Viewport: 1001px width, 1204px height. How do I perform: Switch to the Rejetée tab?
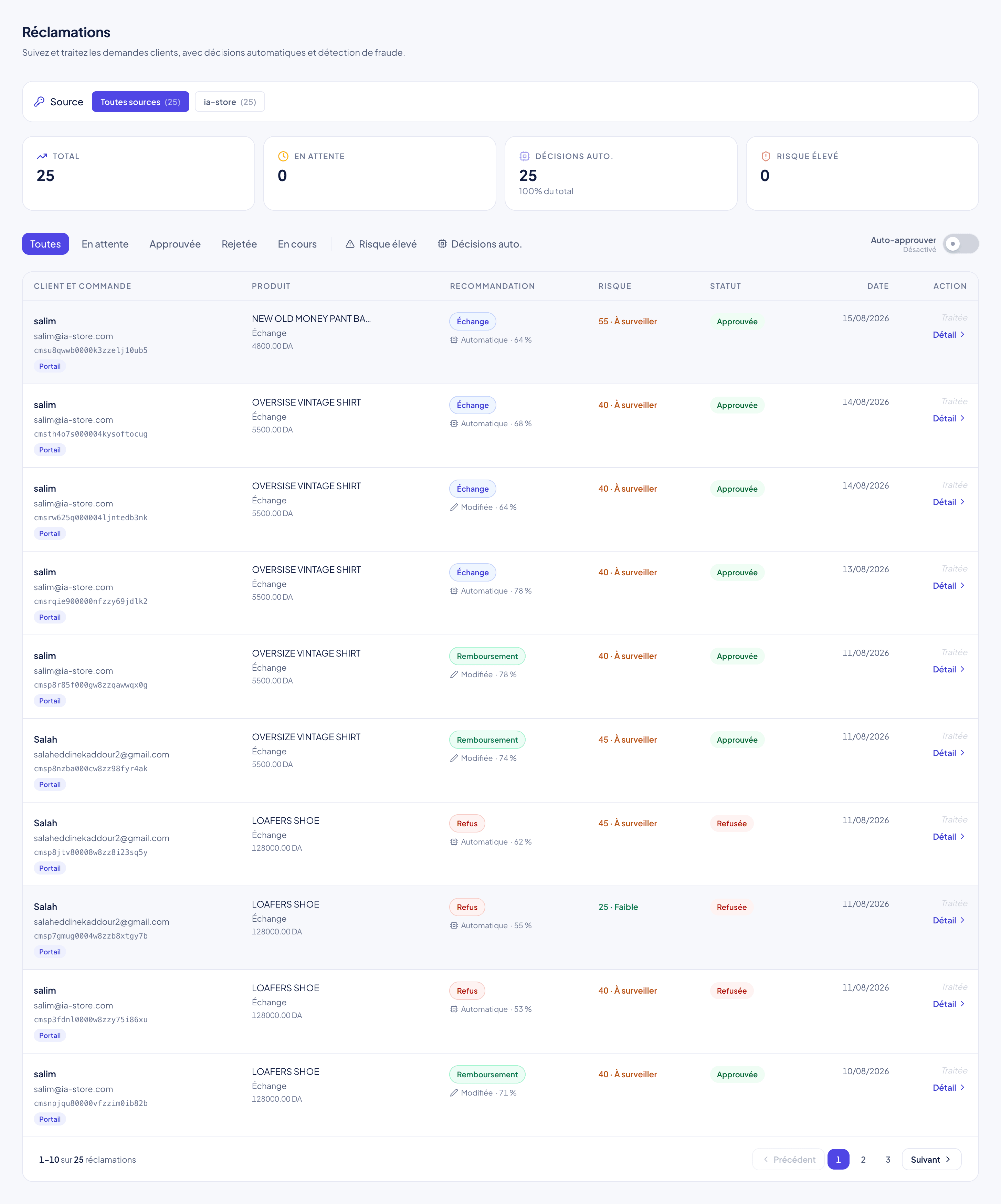point(239,244)
